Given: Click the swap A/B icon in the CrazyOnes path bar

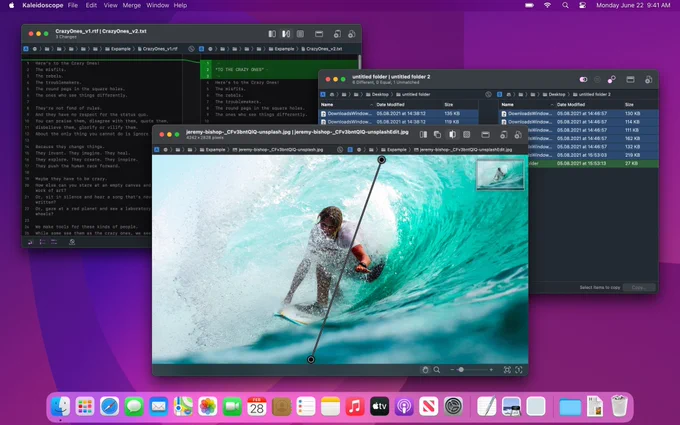Looking at the screenshot, I should 191,49.
